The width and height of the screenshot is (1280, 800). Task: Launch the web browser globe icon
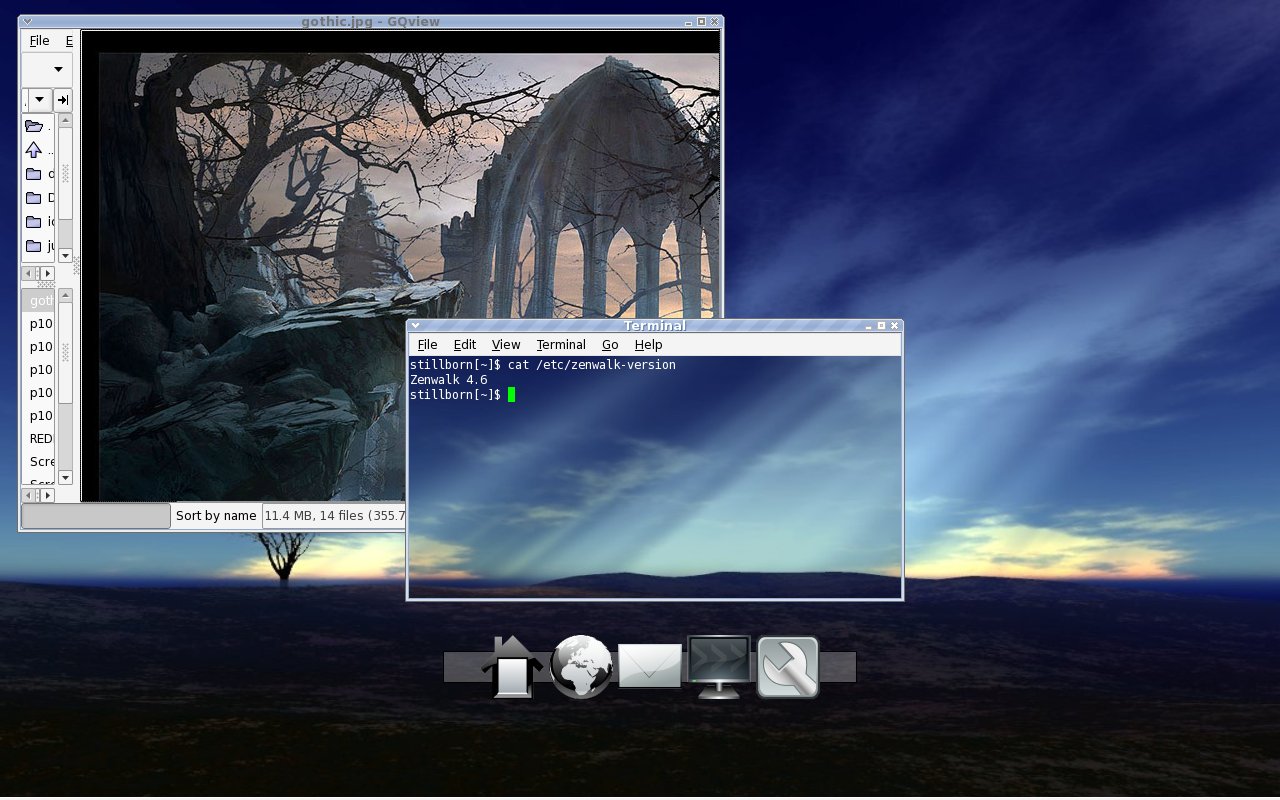point(581,667)
